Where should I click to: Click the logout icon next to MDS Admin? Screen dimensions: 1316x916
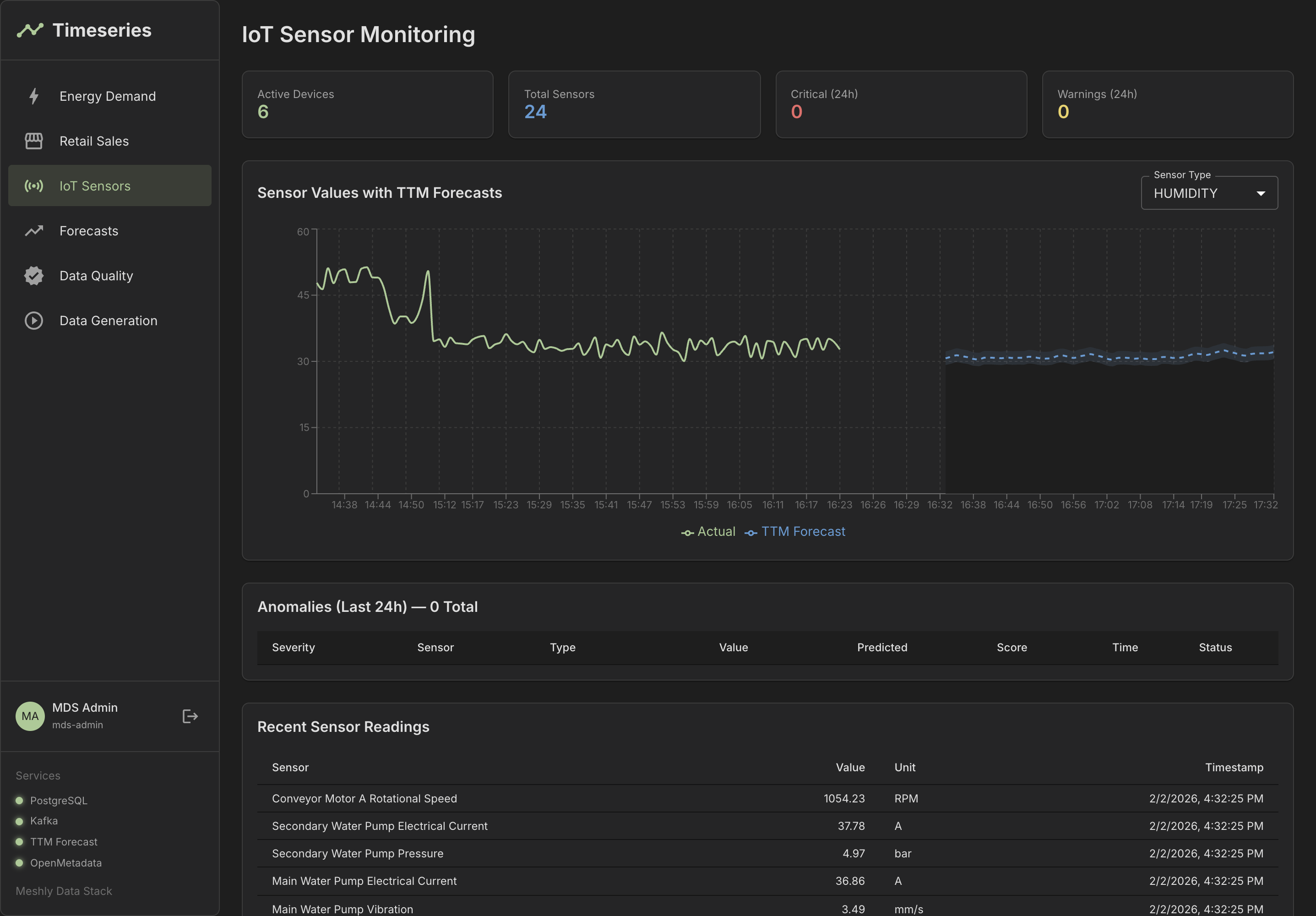[190, 716]
